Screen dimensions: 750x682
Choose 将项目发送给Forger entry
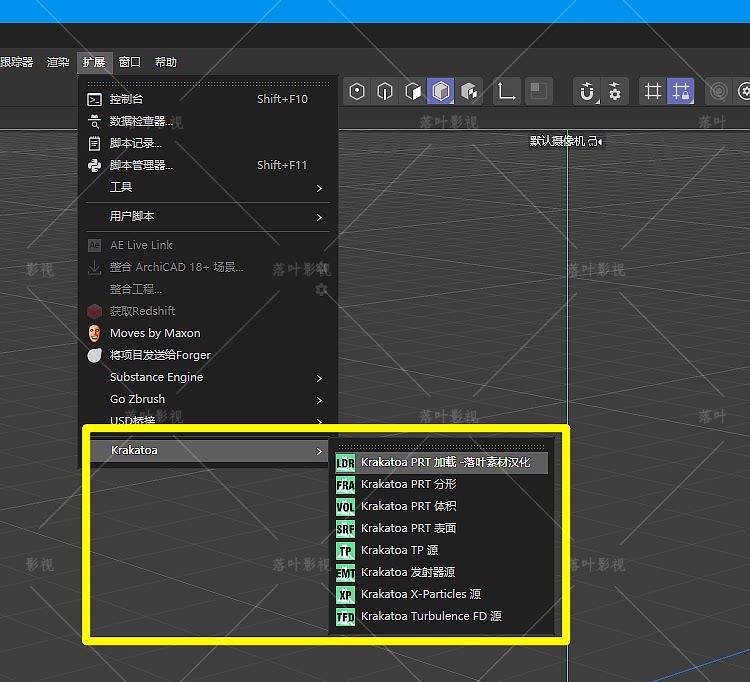pos(208,355)
